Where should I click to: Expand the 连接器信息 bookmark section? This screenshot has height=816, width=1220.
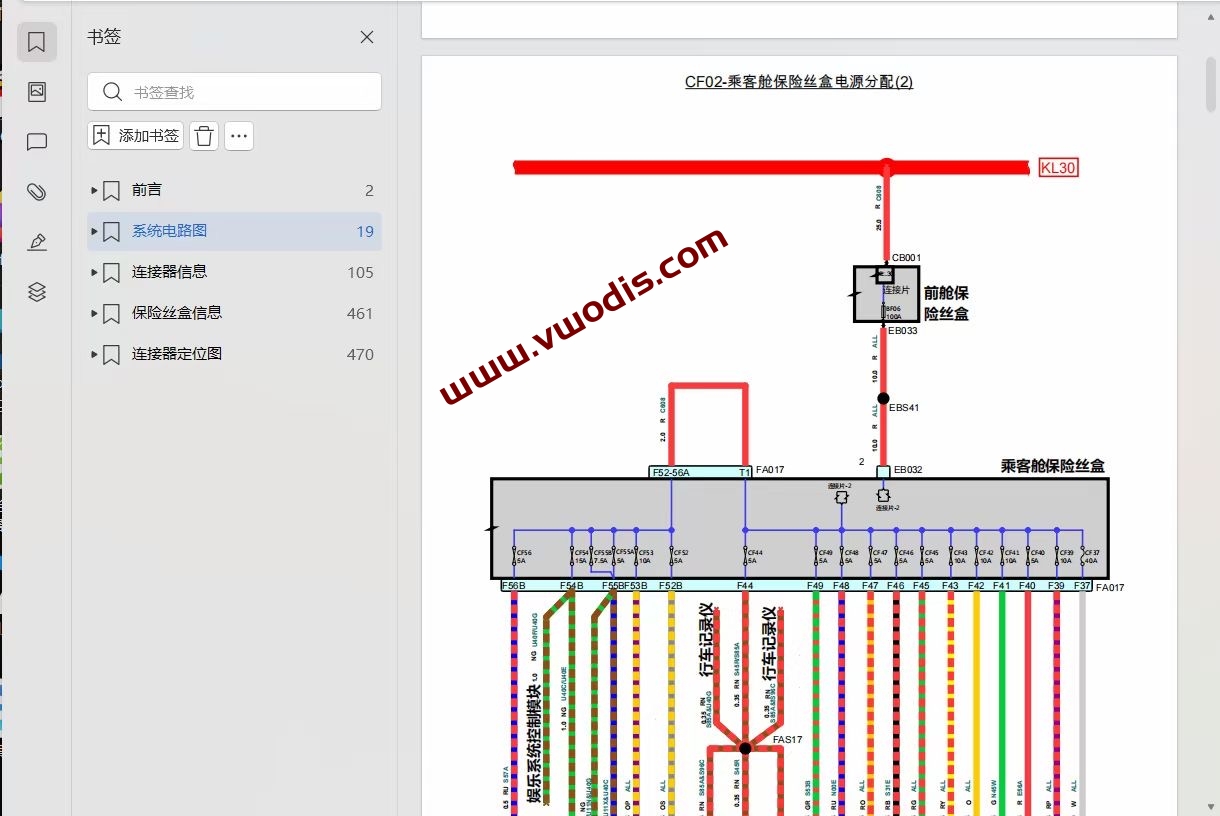(92, 272)
